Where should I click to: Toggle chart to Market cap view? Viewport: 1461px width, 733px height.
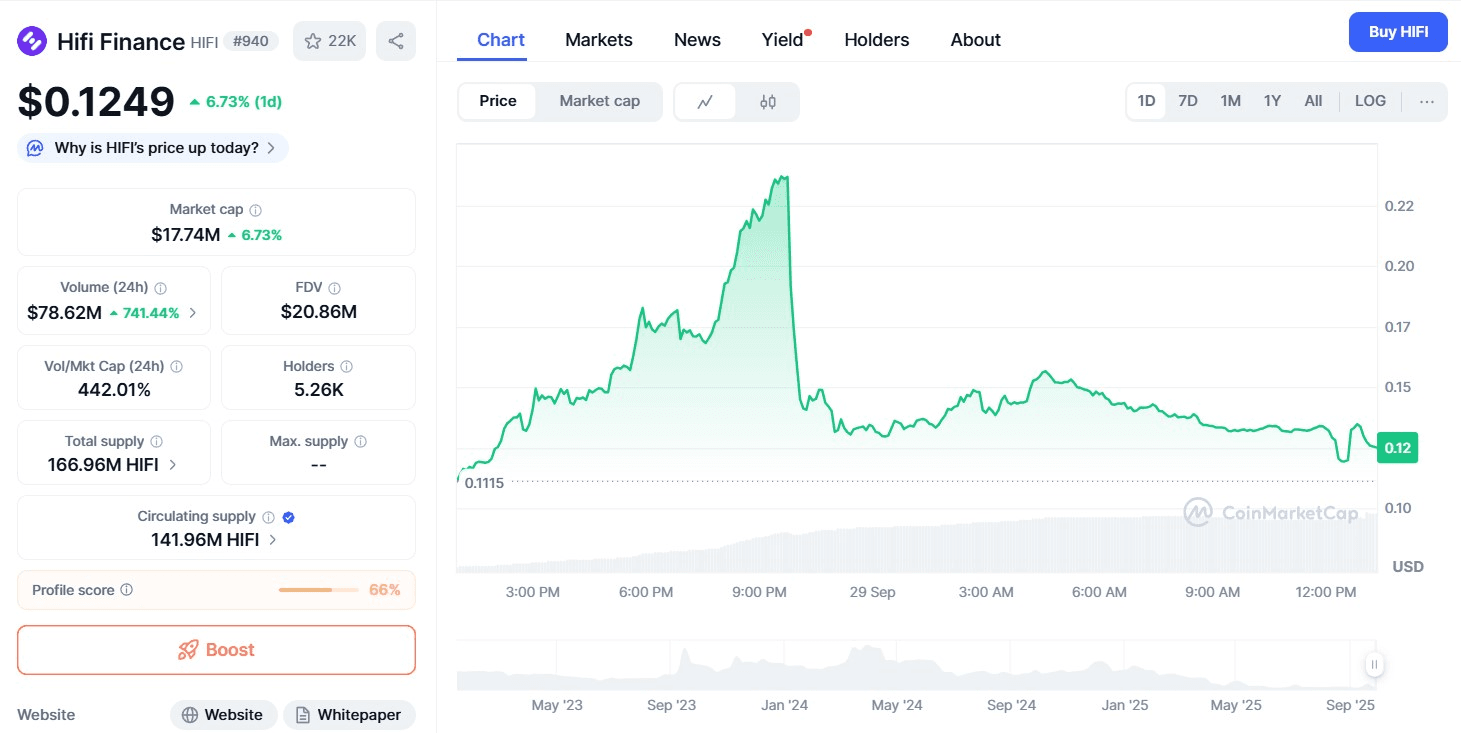pyautogui.click(x=599, y=101)
